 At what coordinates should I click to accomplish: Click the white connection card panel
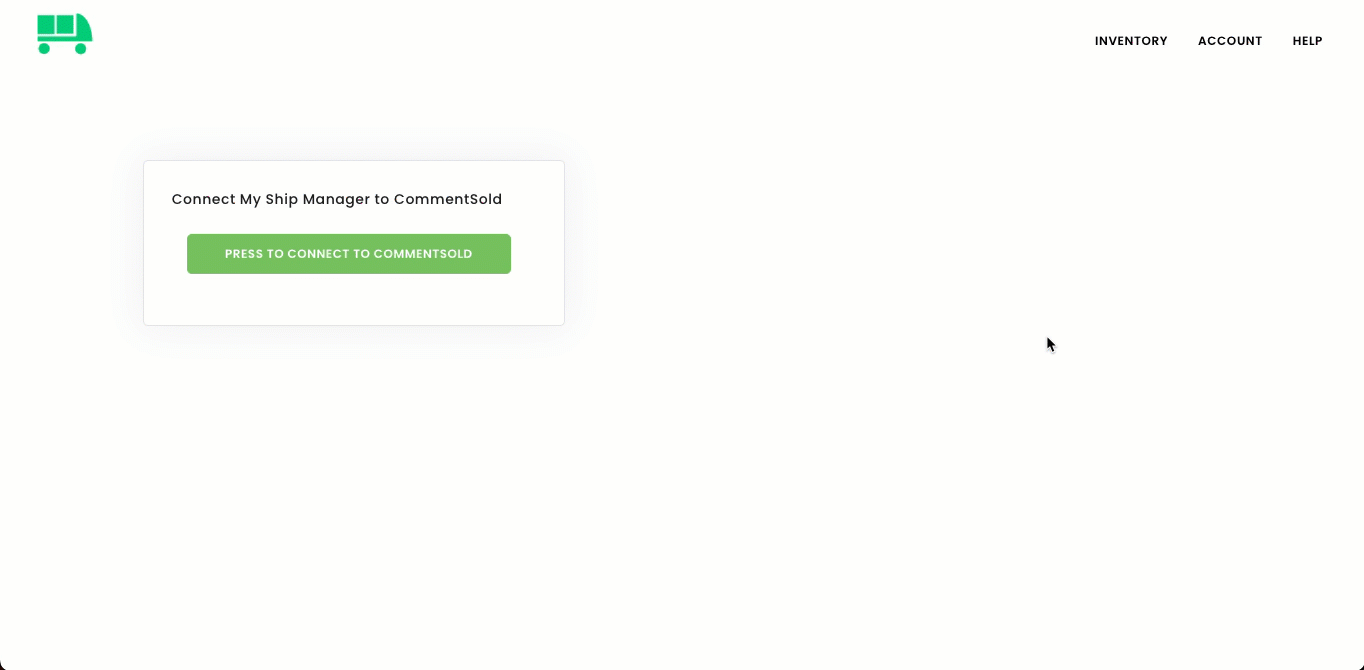354,243
